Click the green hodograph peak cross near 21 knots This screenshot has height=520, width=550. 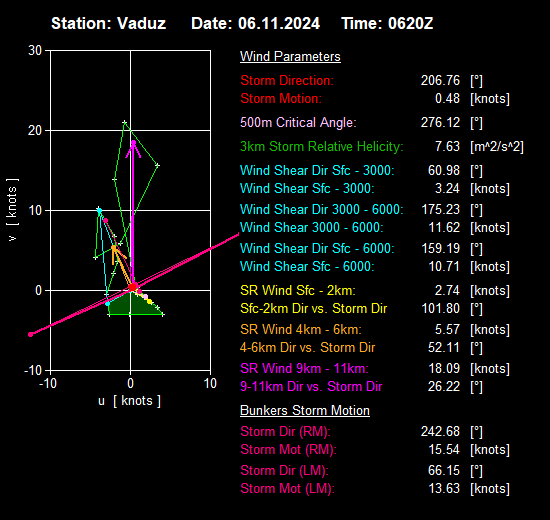tap(125, 122)
